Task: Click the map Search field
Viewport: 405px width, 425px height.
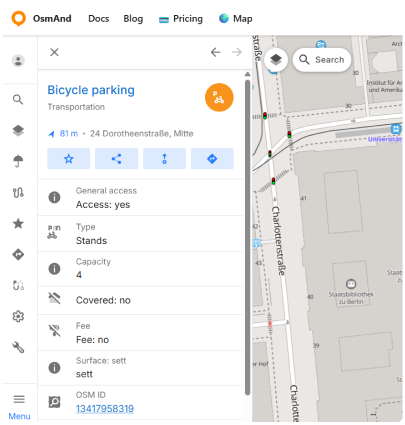Action: coord(322,60)
